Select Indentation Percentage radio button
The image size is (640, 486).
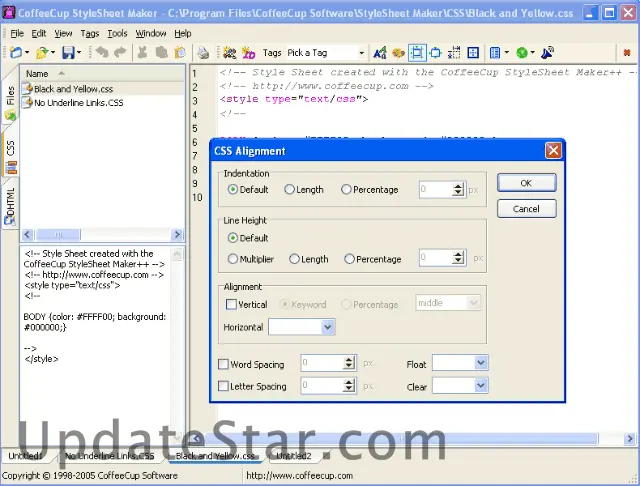(346, 189)
